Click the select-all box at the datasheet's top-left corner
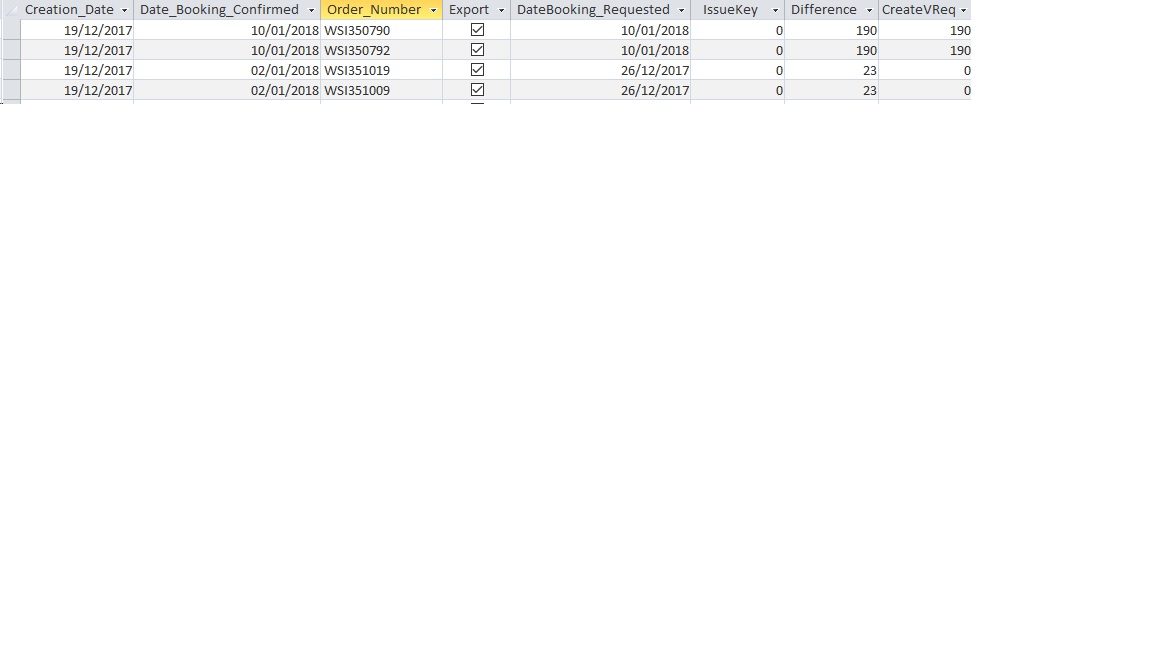1152x648 pixels. click(11, 10)
